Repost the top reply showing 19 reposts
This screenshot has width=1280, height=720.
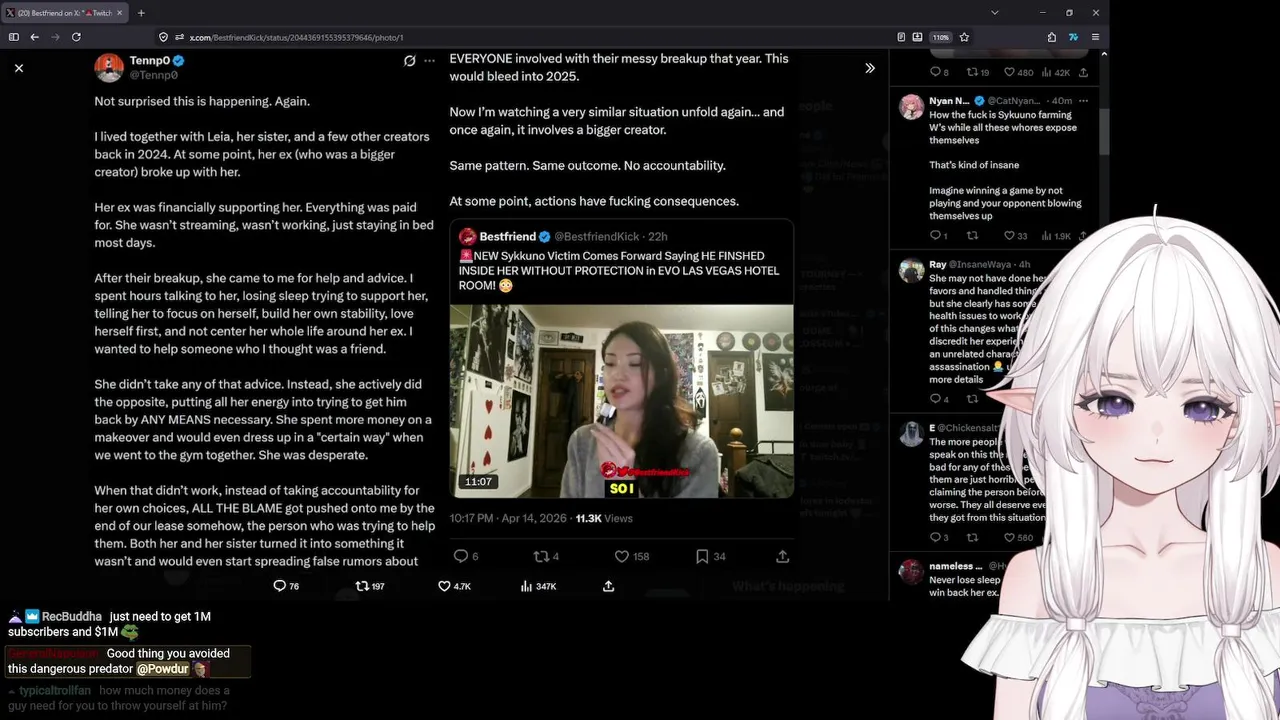pos(977,72)
